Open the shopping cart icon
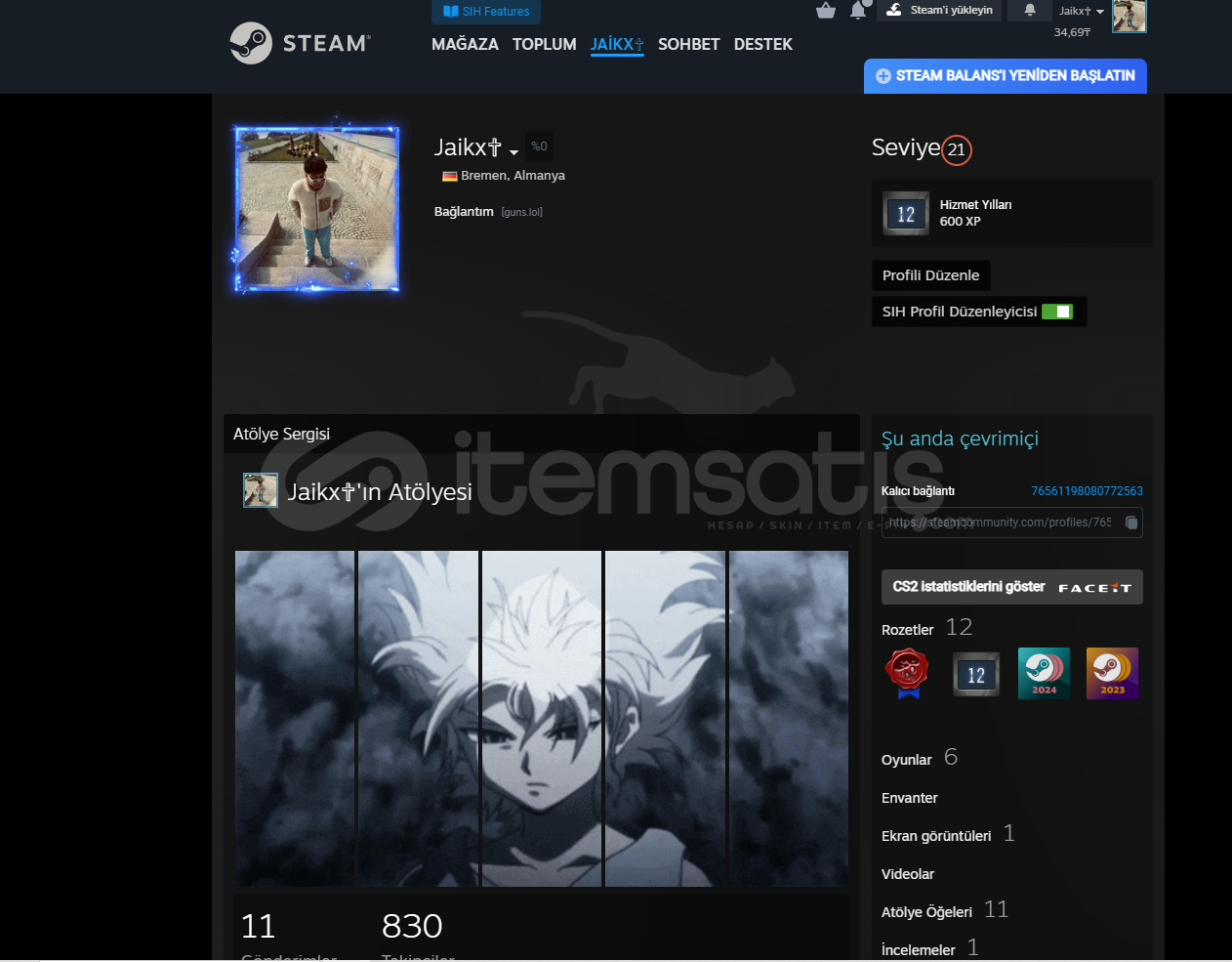1232x962 pixels. pyautogui.click(x=826, y=11)
